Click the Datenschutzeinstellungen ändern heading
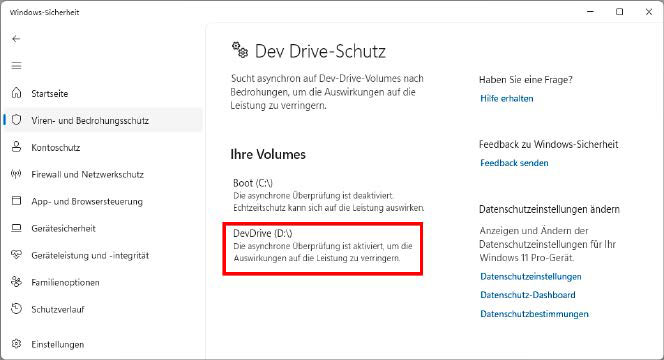Image resolution: width=664 pixels, height=360 pixels. 549,209
